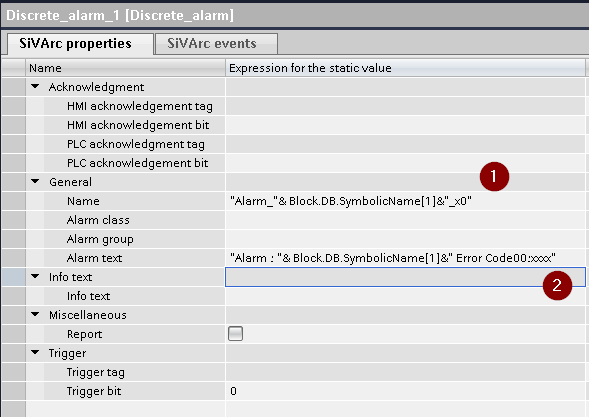The height and width of the screenshot is (417, 589).
Task: Click the red marker number 1
Action: (x=494, y=177)
